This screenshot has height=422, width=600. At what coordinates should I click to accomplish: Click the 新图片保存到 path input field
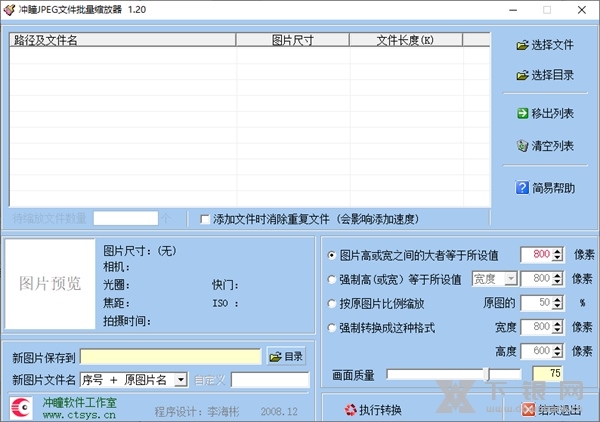(171, 357)
